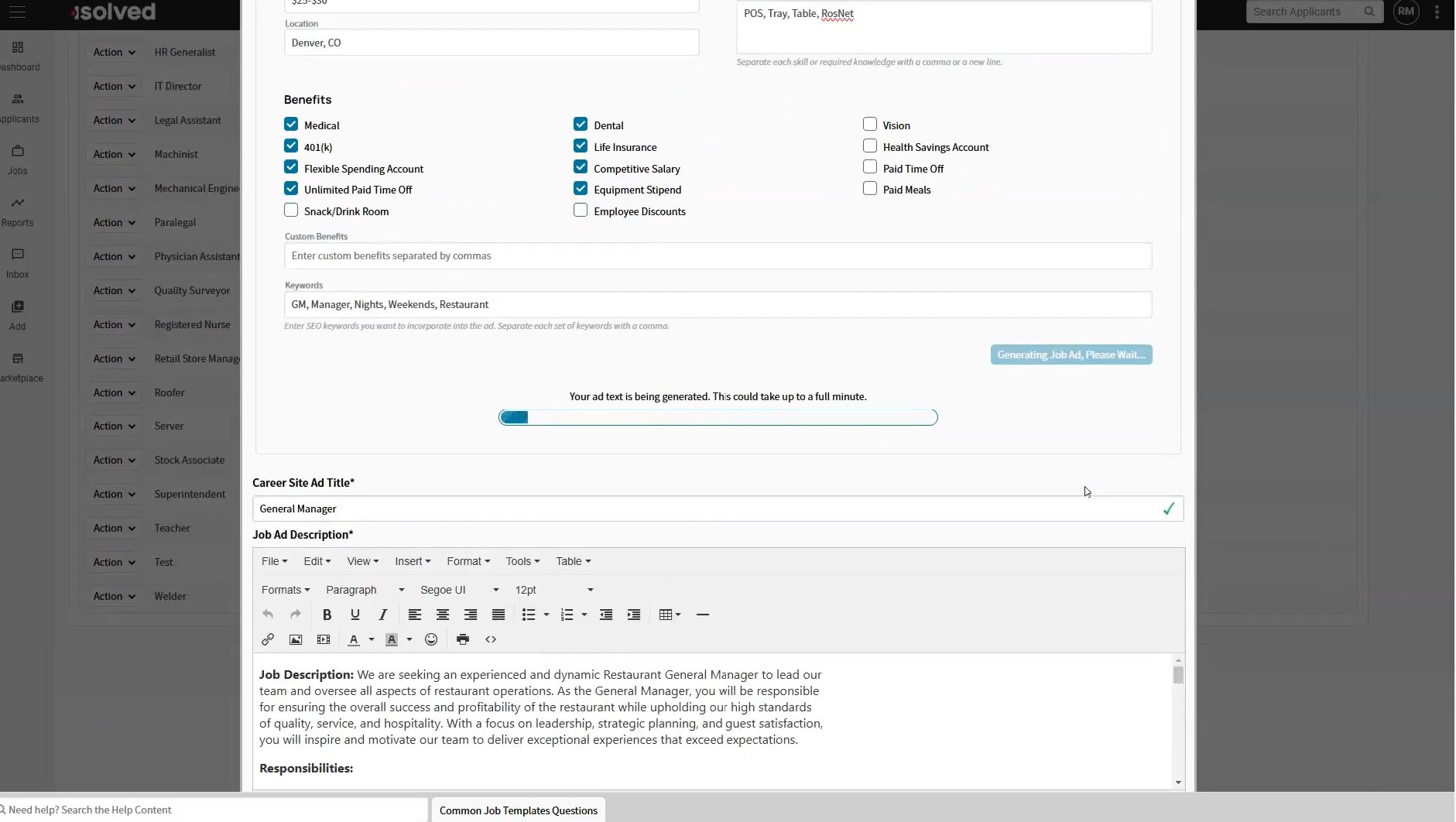Screen dimensions: 1456x822
Task: Expand the Segoe UI font dropdown
Action: coord(459,590)
